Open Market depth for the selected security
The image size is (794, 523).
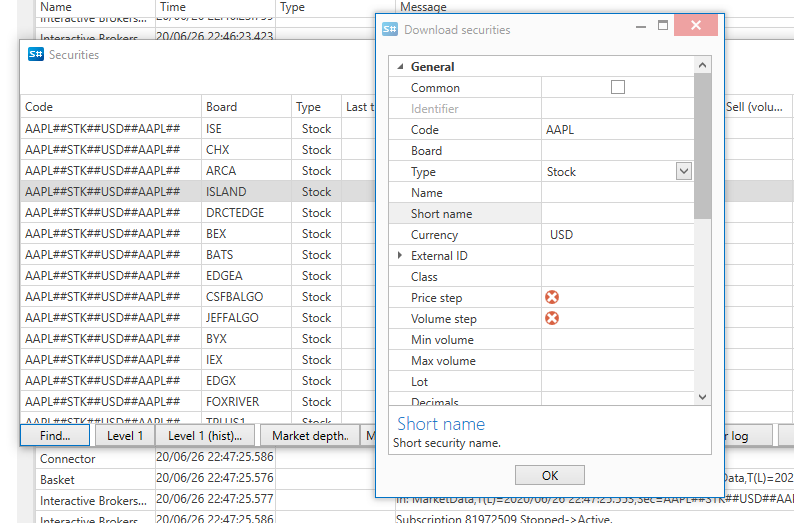[x=309, y=436]
